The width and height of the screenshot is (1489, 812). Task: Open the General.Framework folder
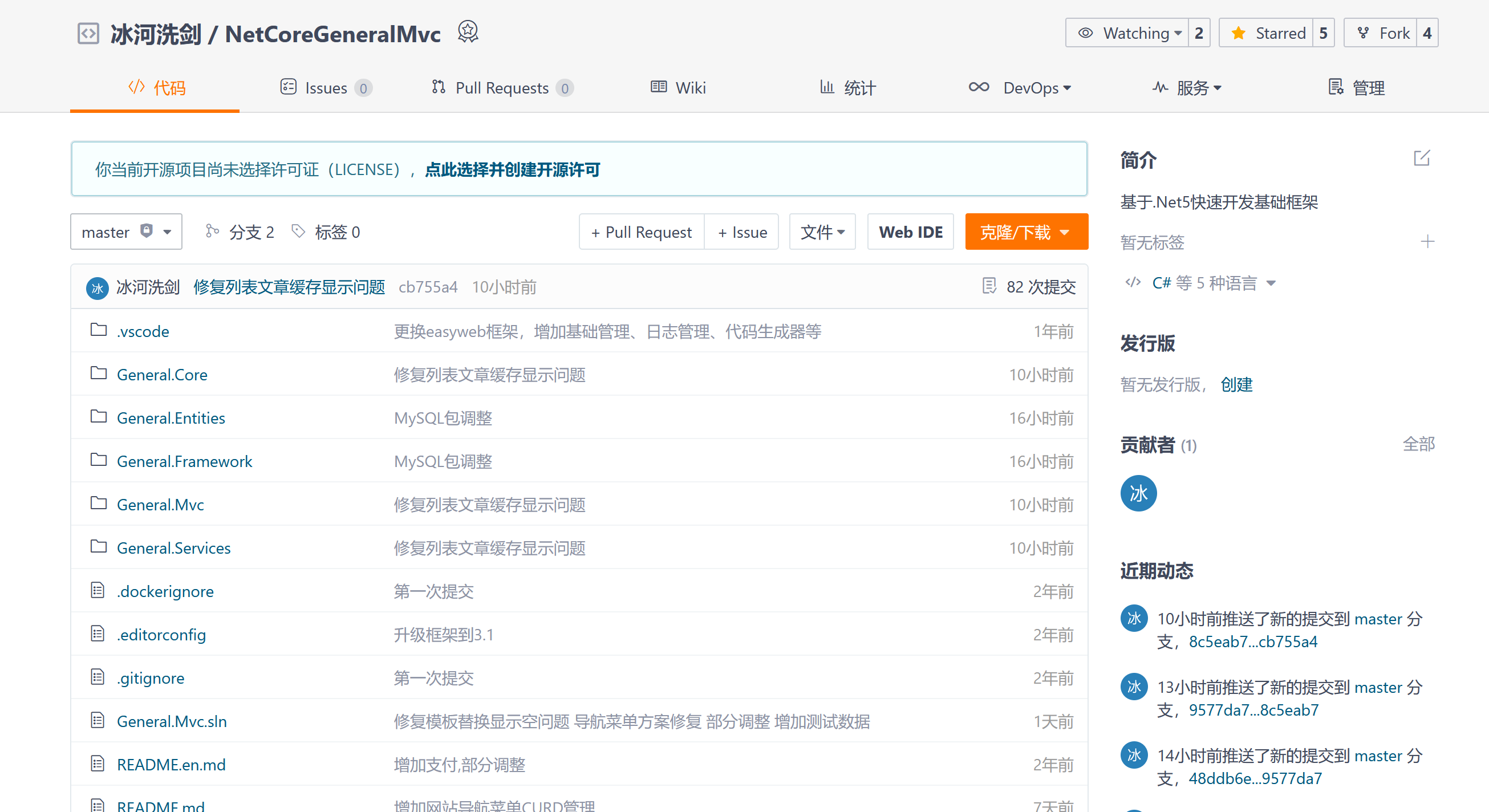[184, 461]
